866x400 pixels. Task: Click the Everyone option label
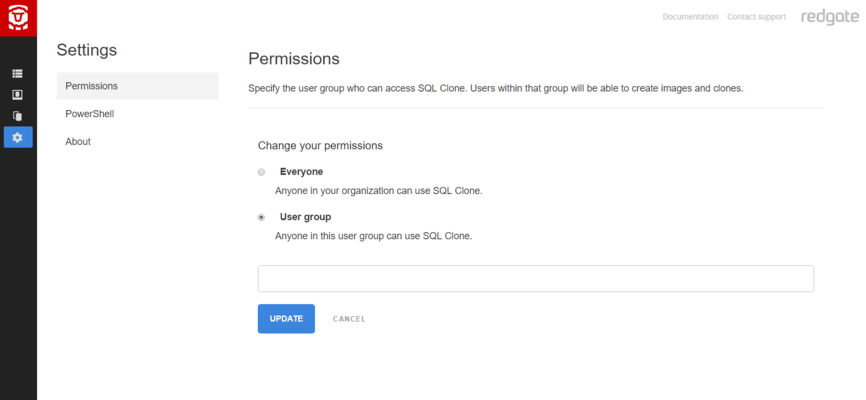[x=301, y=172]
